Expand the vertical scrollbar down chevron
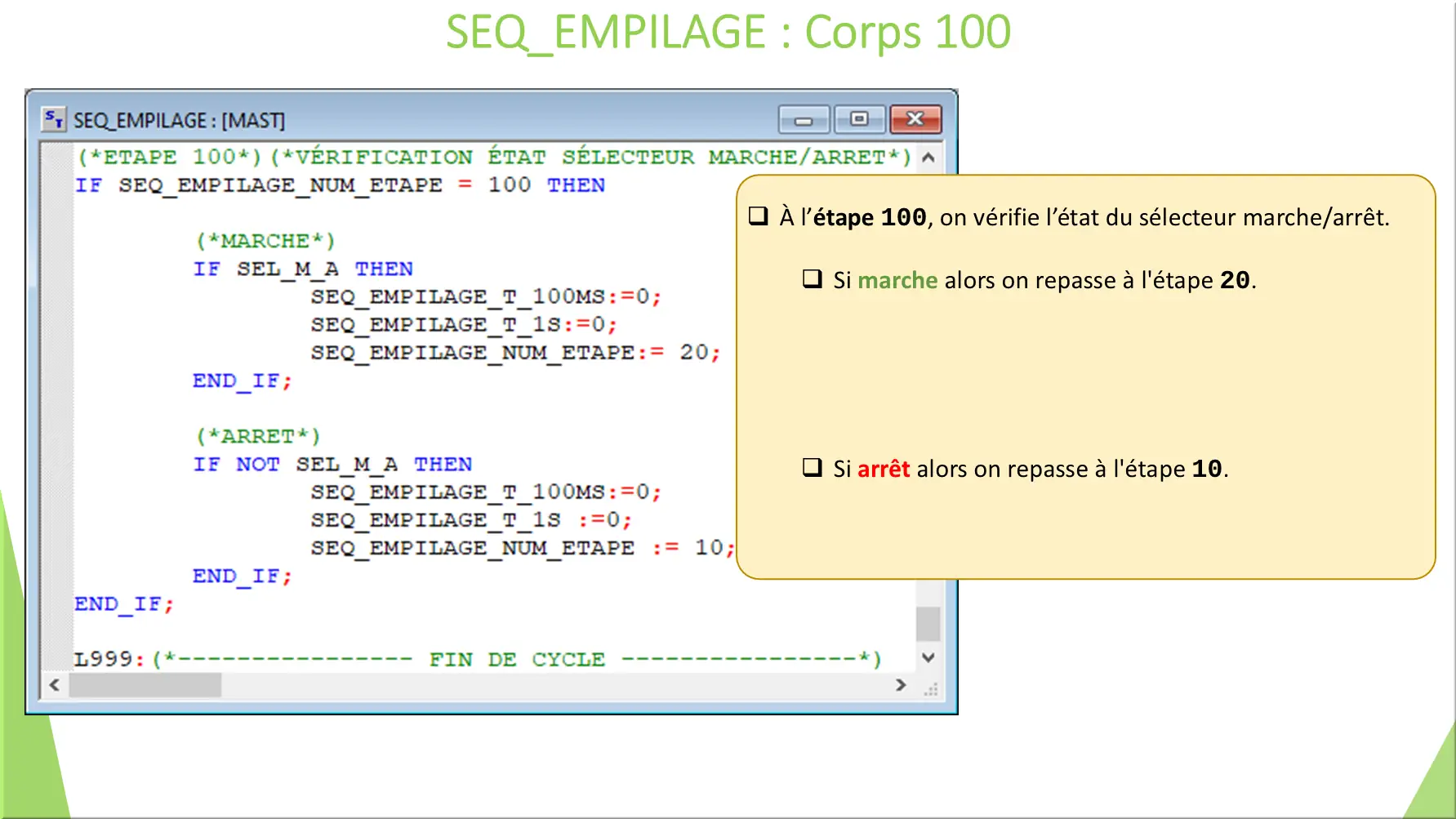 [x=927, y=657]
